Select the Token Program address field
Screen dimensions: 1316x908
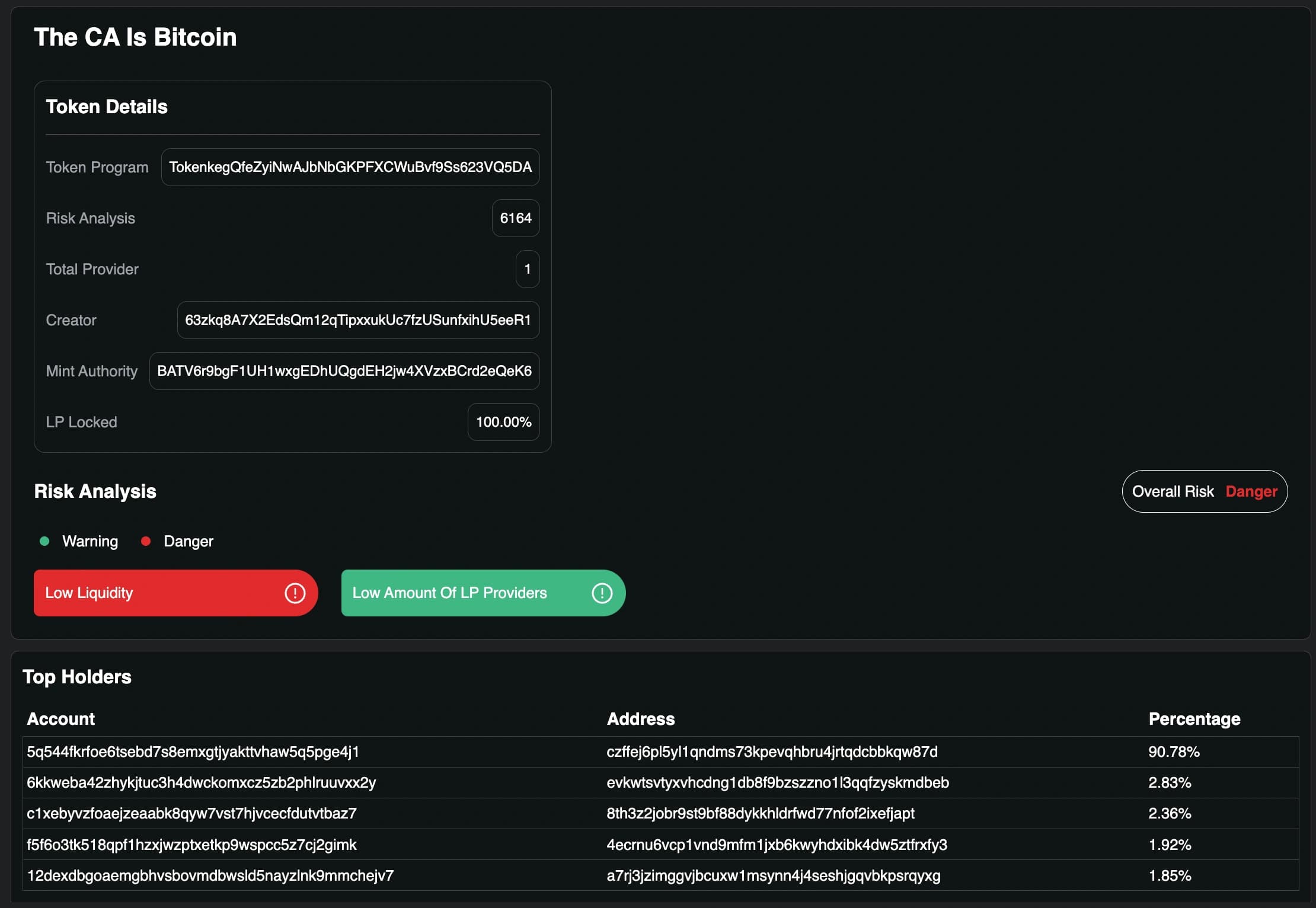point(350,167)
